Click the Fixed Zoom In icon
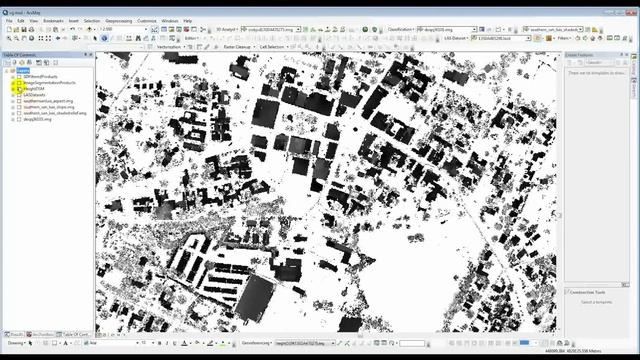The height and width of the screenshot is (360, 640). [41, 38]
